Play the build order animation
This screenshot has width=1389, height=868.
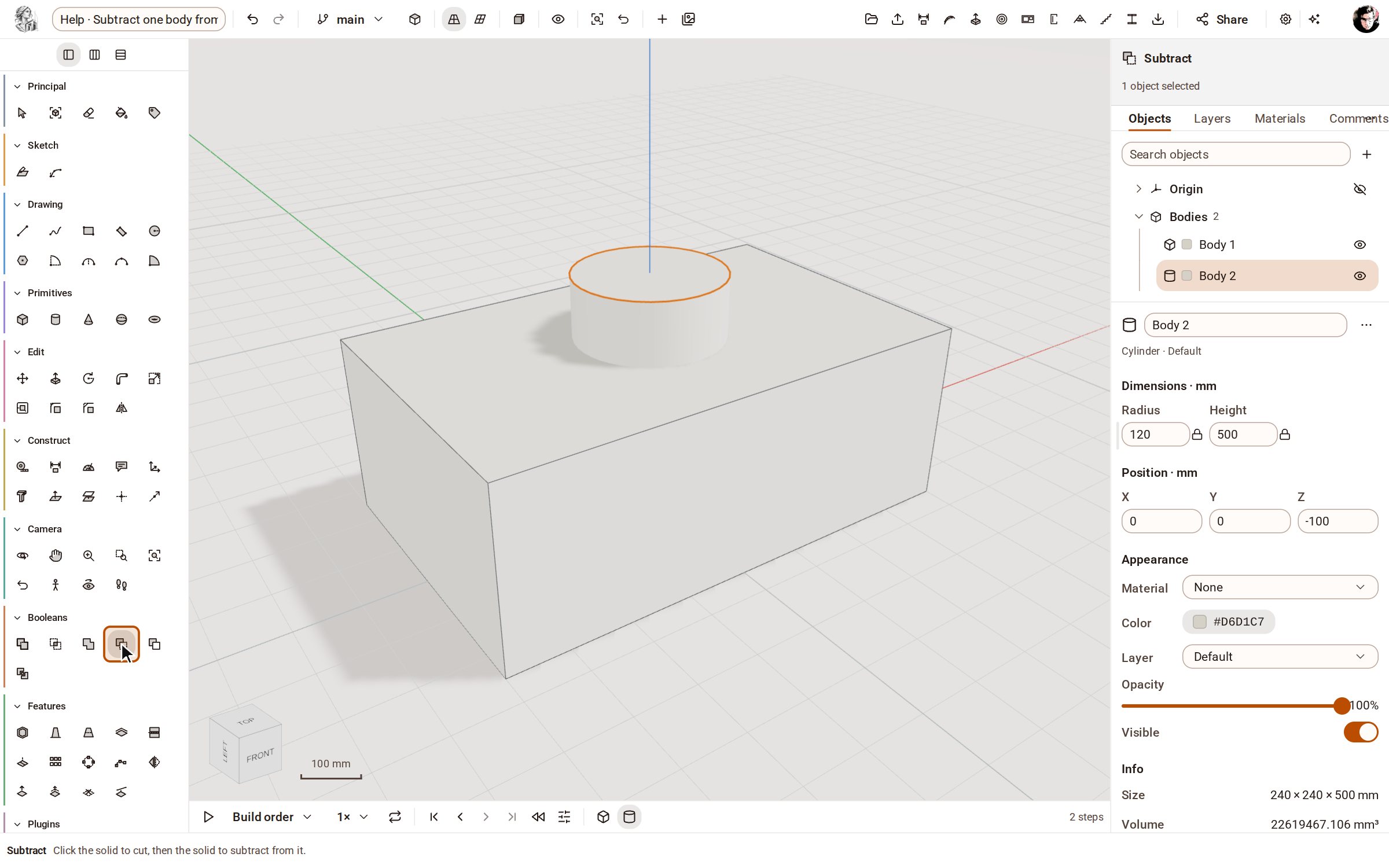pyautogui.click(x=208, y=816)
